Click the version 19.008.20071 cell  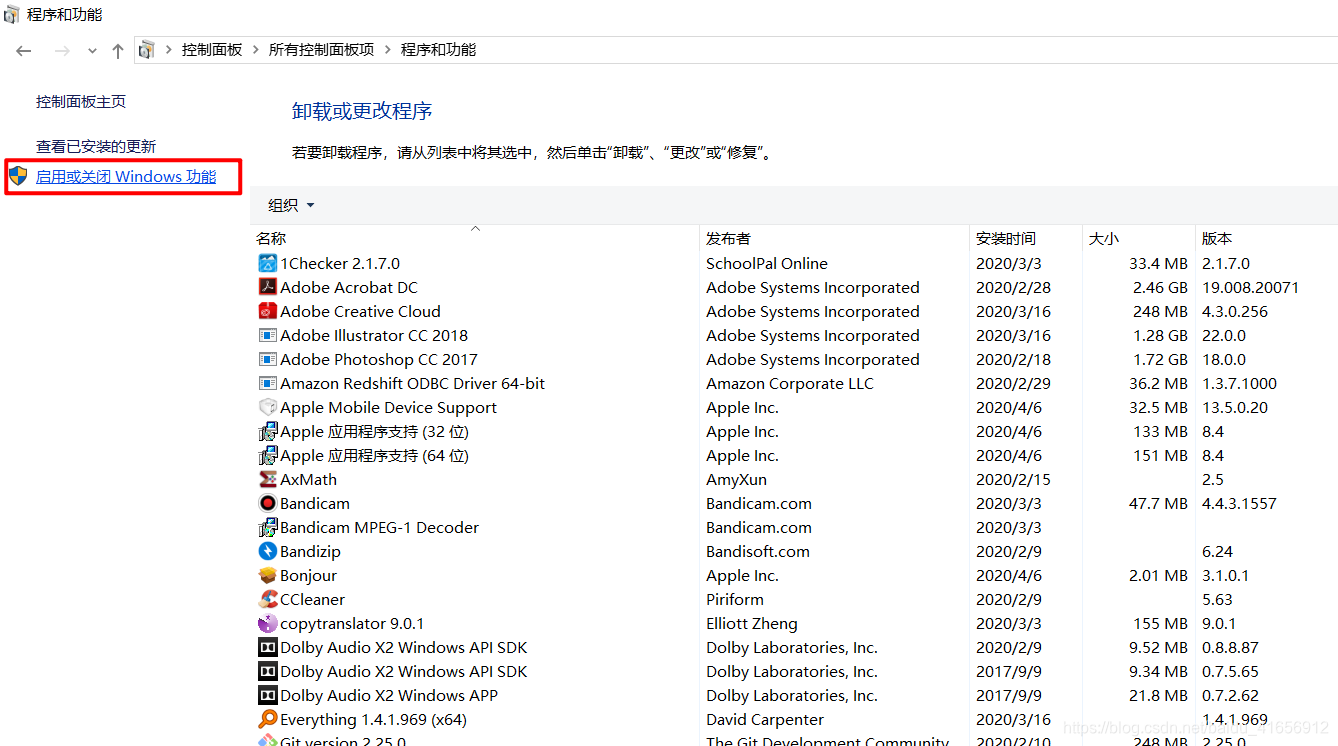(1250, 287)
